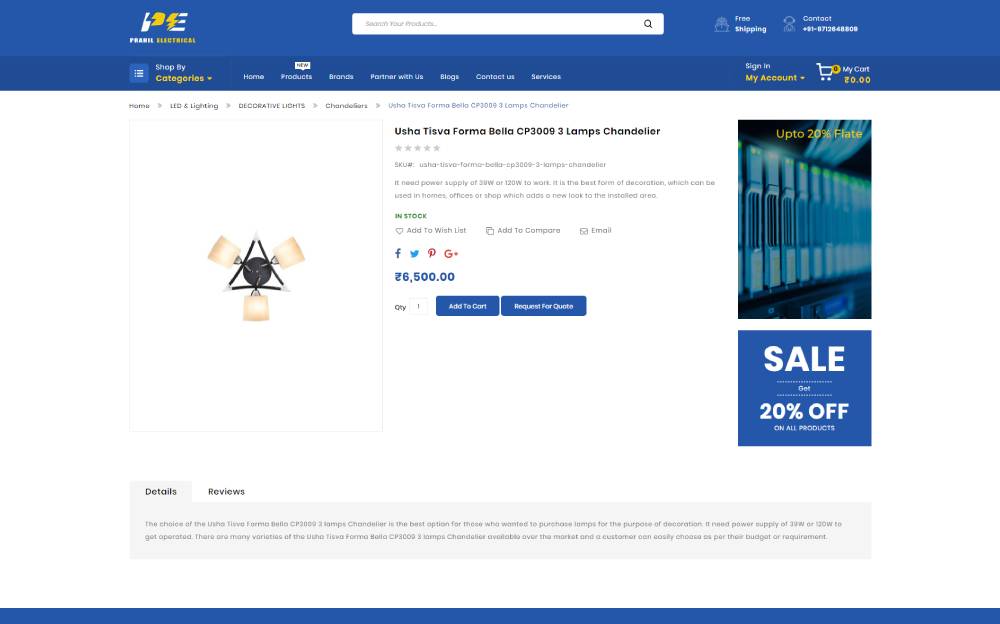Open the Products menu
Viewport: 1000px width, 624px height.
point(297,77)
